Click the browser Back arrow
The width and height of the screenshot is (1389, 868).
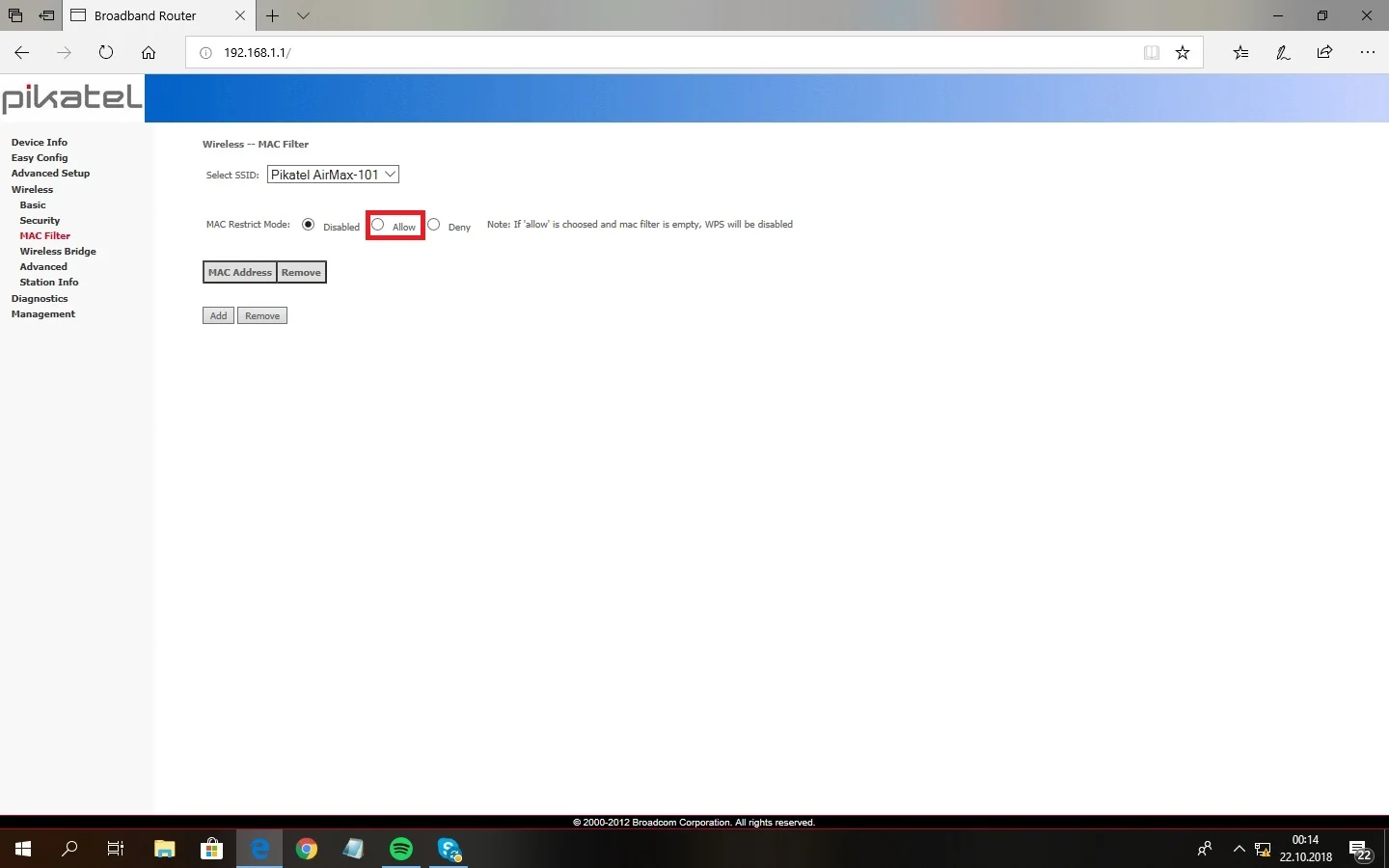click(22, 53)
